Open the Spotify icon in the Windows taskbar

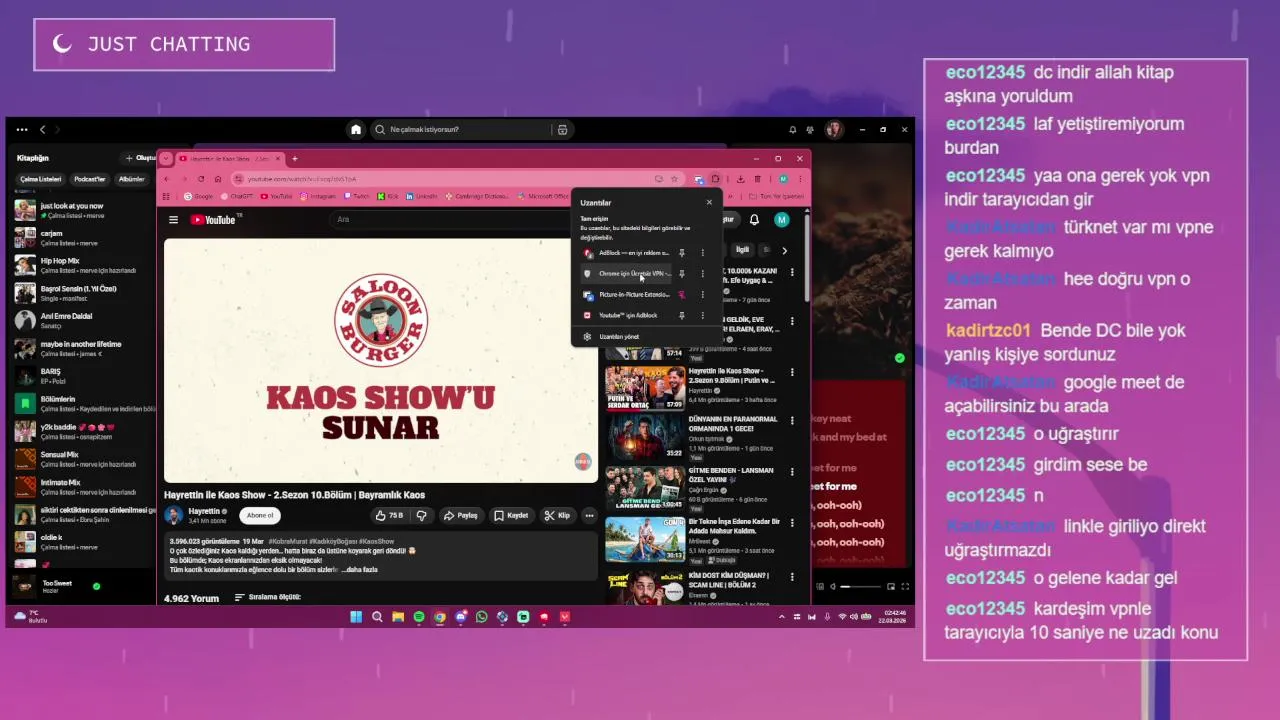[419, 617]
